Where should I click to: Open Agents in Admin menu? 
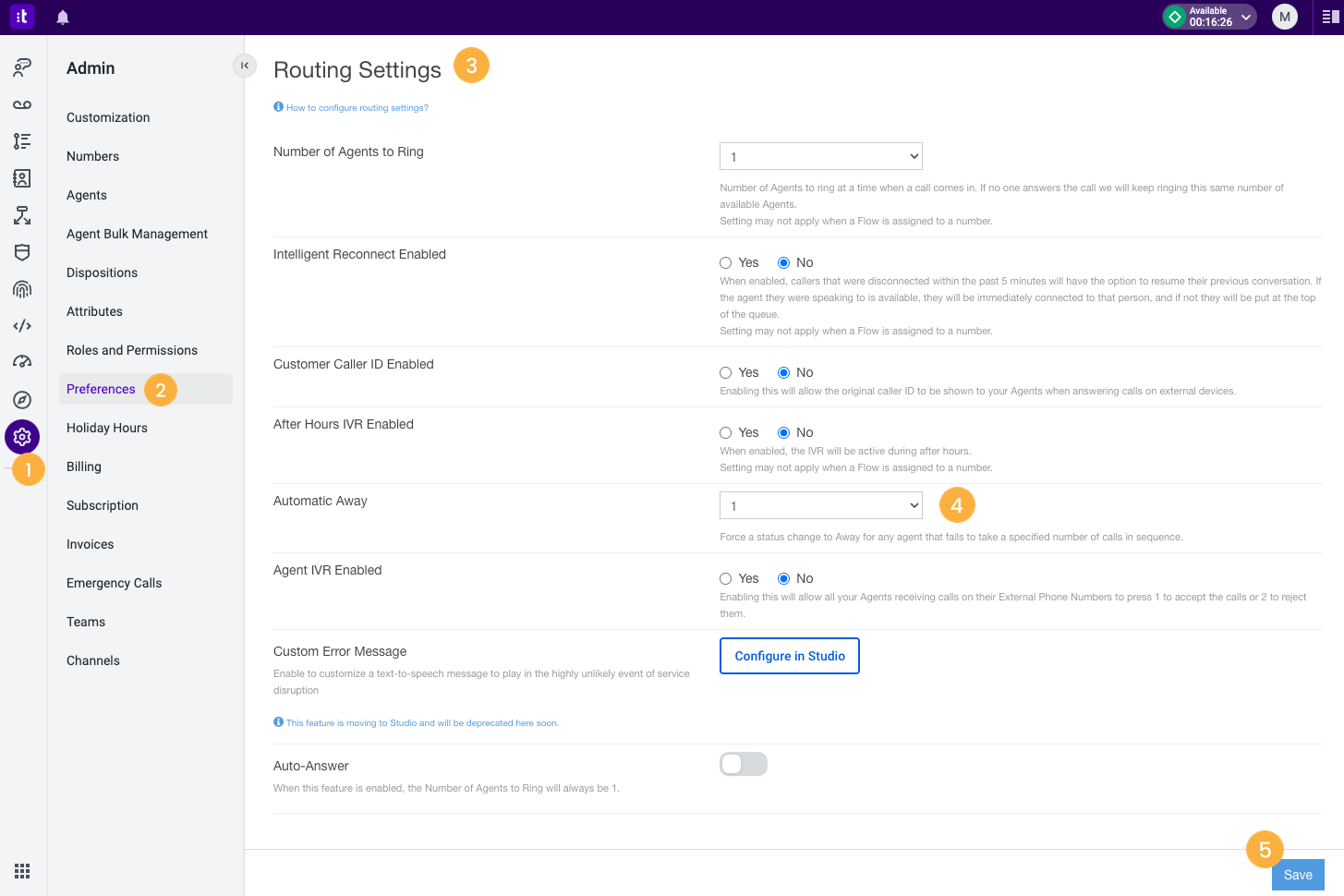pyautogui.click(x=87, y=195)
